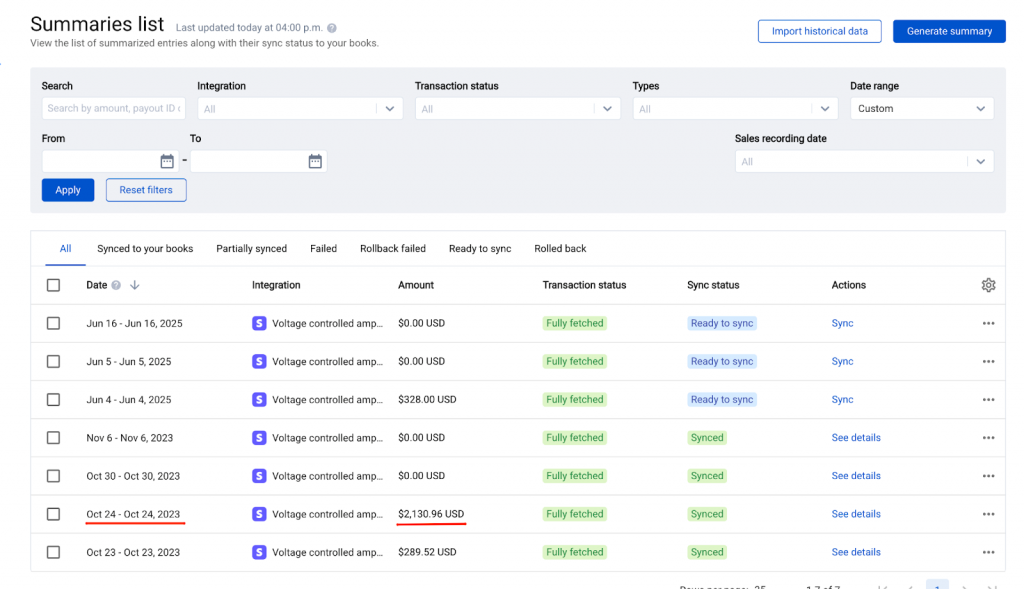Viewport: 1024px width, 589px height.
Task: Click the Generate summary button
Action: tap(948, 31)
